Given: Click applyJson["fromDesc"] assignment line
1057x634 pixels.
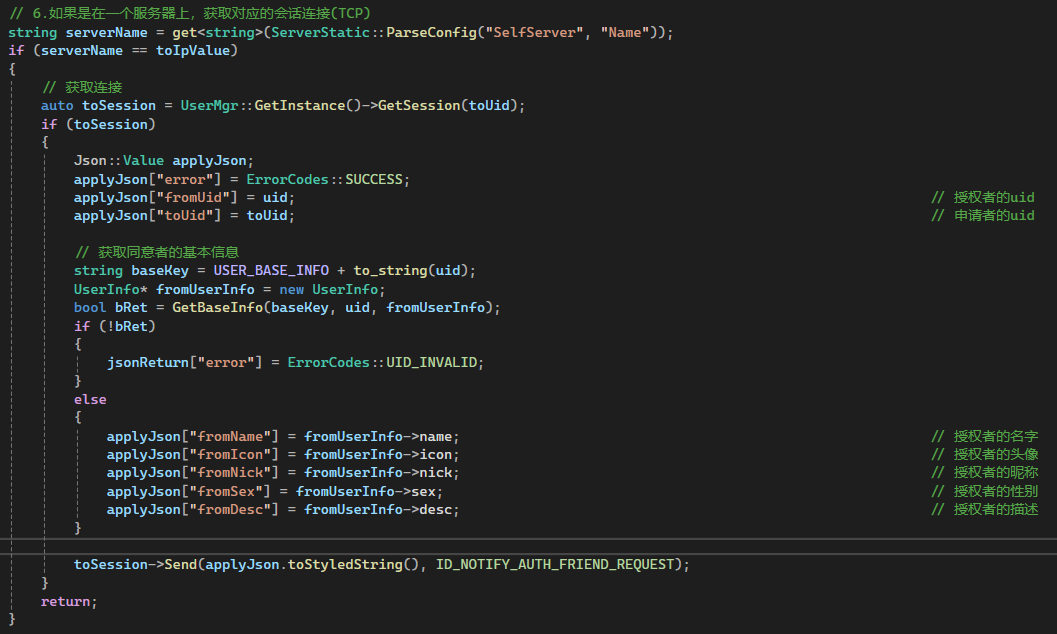Looking at the screenshot, I should coord(283,509).
